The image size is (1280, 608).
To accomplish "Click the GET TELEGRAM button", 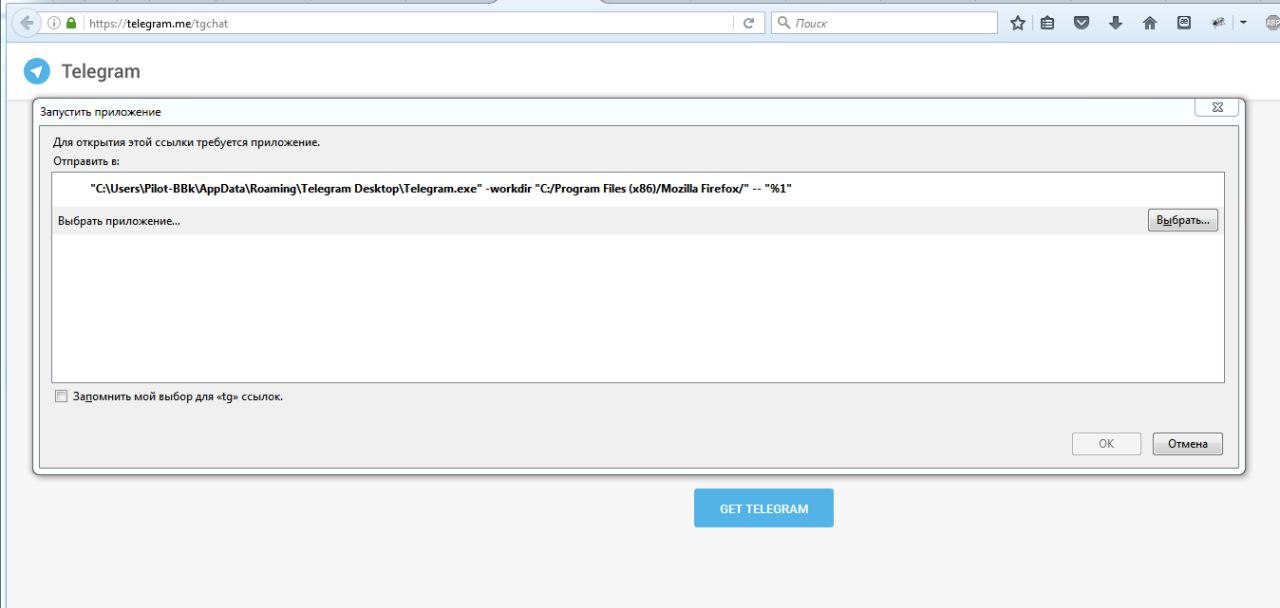I will [x=764, y=508].
